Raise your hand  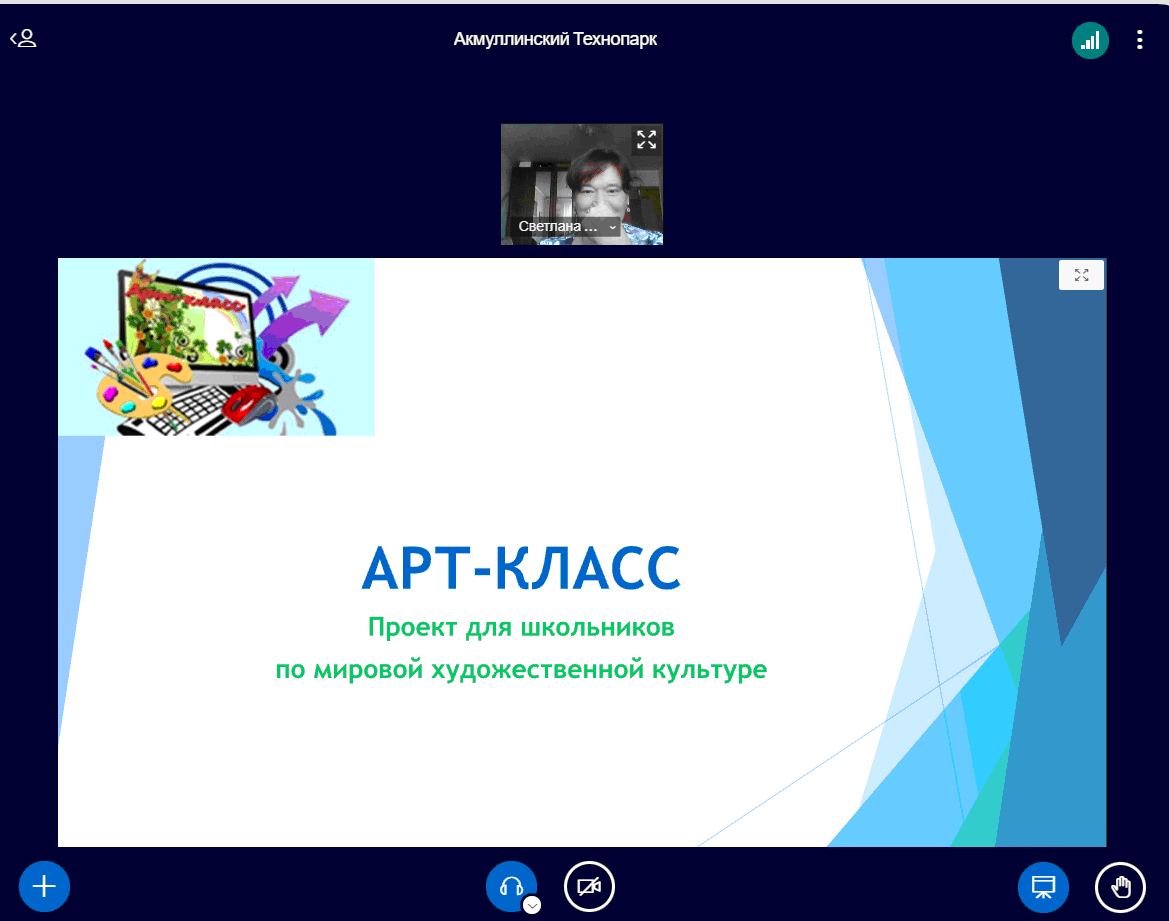(1120, 886)
